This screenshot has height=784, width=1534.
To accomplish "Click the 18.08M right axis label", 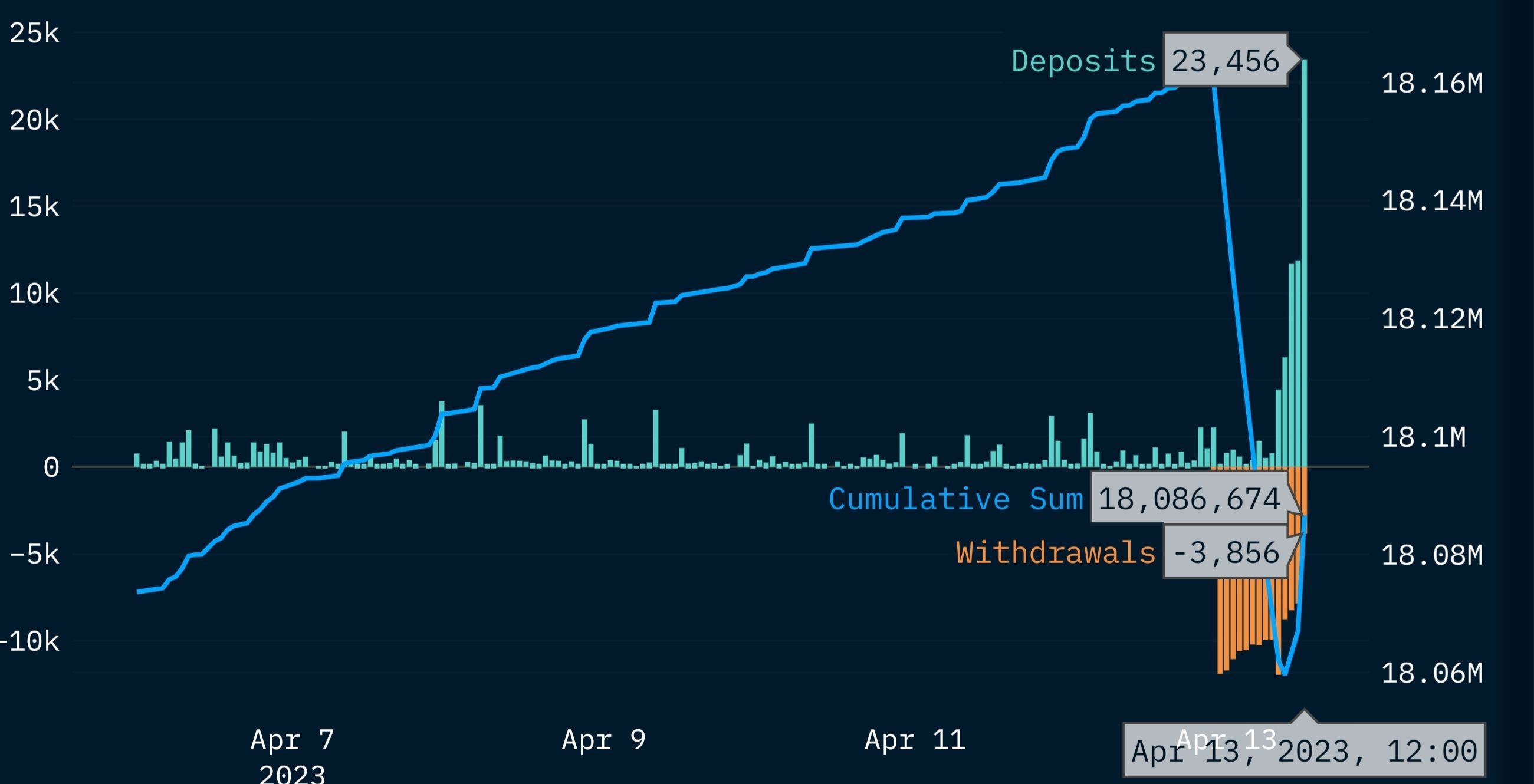I will [x=1431, y=555].
